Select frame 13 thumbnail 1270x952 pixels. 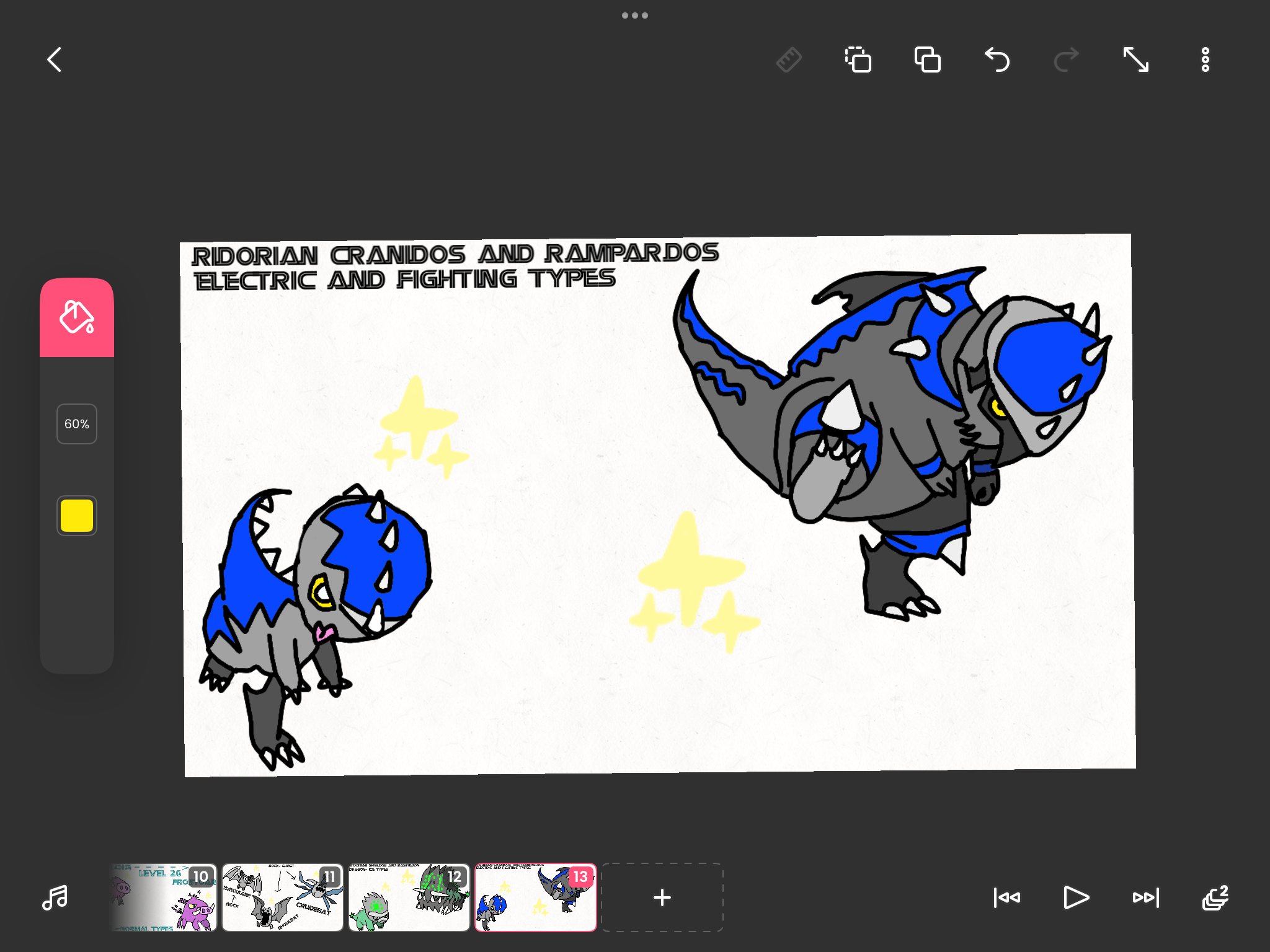[x=536, y=897]
